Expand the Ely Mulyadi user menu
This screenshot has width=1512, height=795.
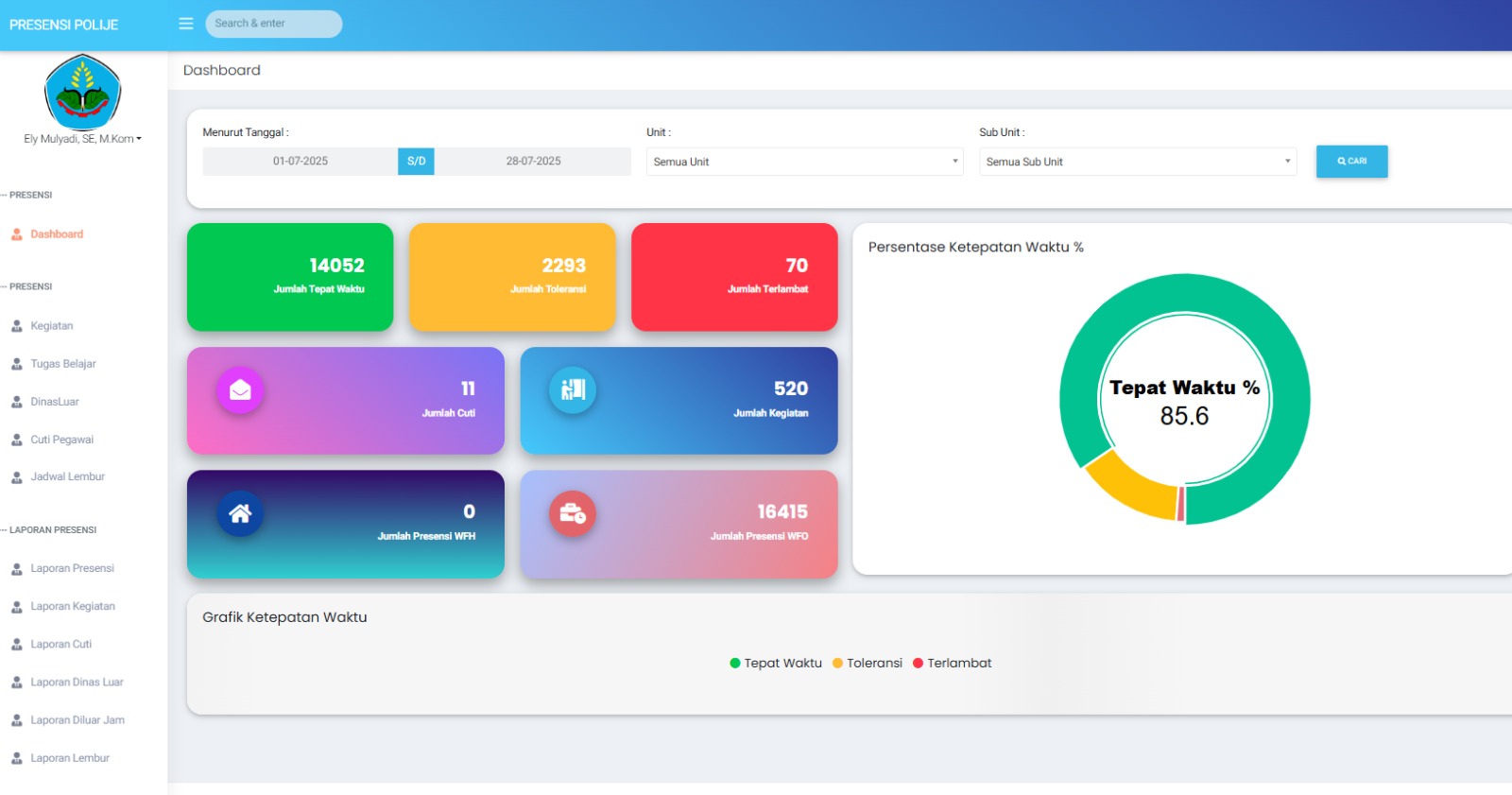(83, 139)
